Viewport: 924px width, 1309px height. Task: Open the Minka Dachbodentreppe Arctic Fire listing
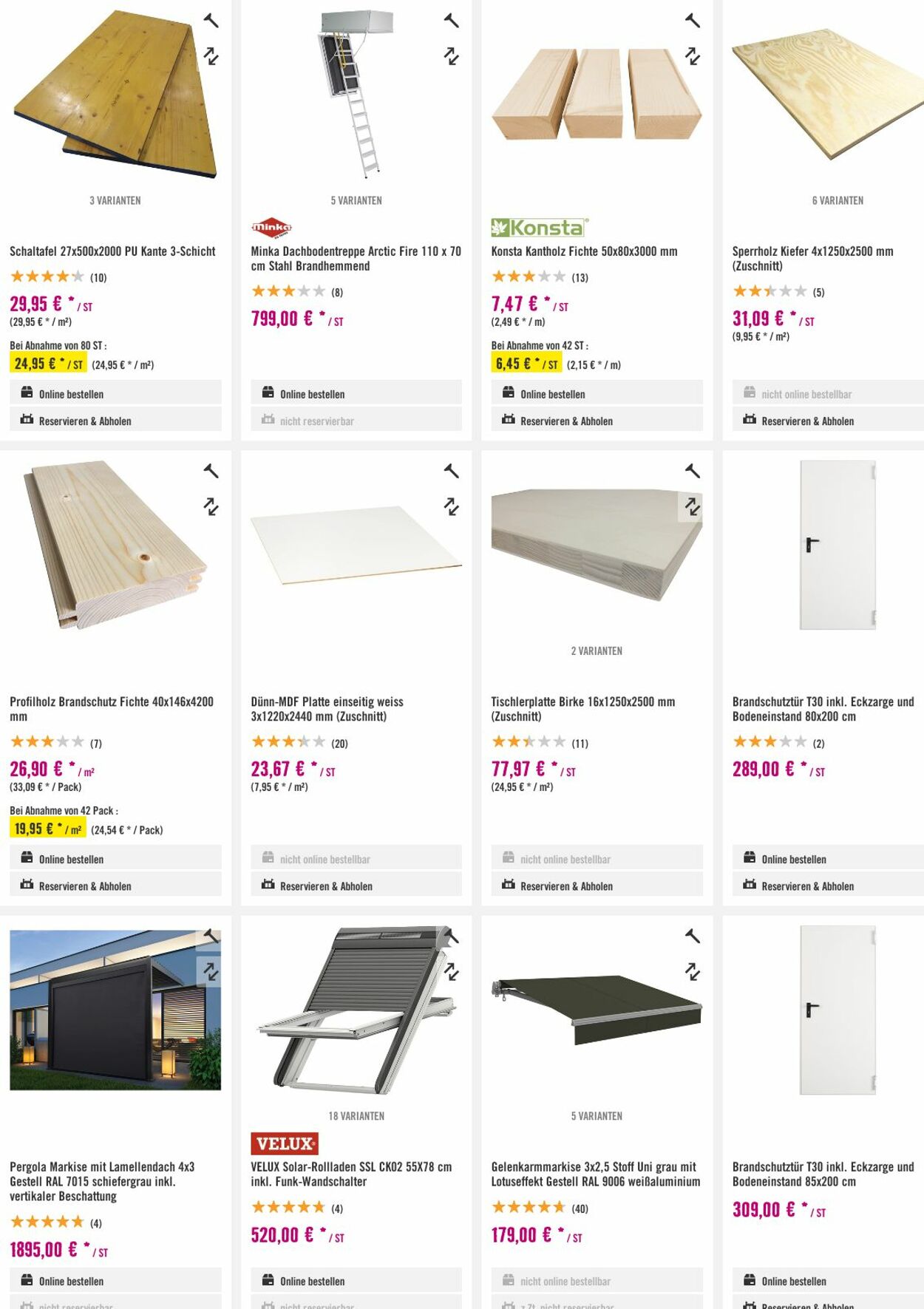point(355,258)
